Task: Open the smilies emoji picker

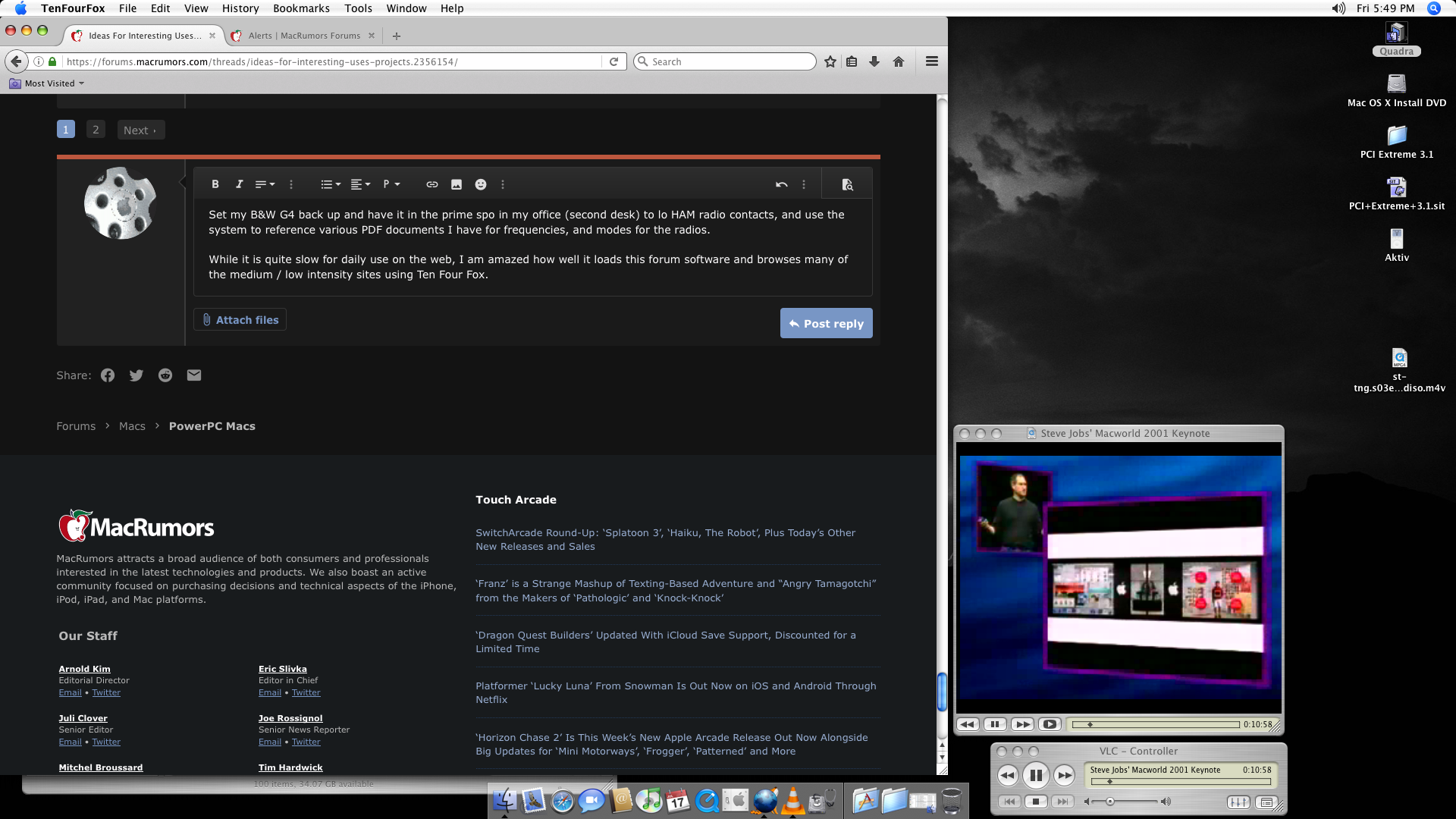Action: 481,184
